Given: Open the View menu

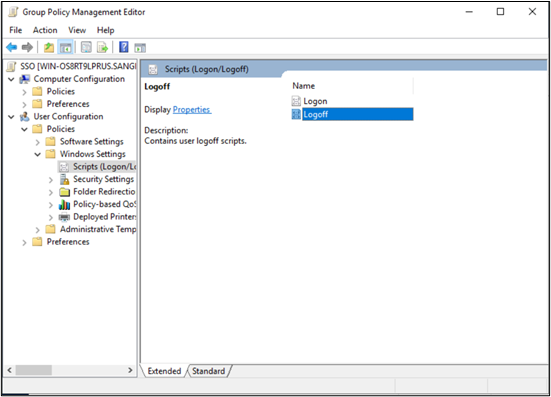Looking at the screenshot, I should point(77,30).
